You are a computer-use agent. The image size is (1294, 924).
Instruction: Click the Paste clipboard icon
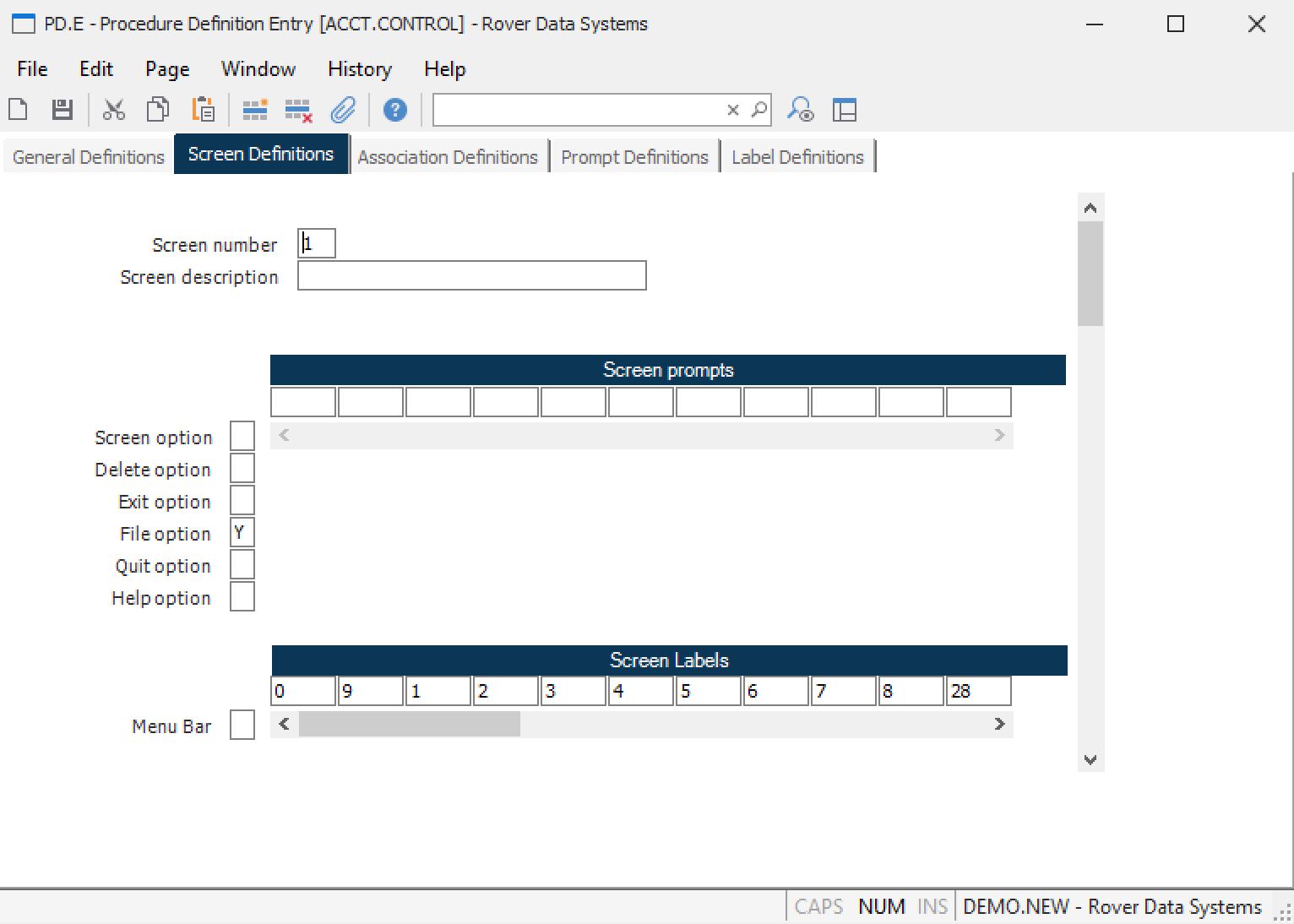click(203, 110)
